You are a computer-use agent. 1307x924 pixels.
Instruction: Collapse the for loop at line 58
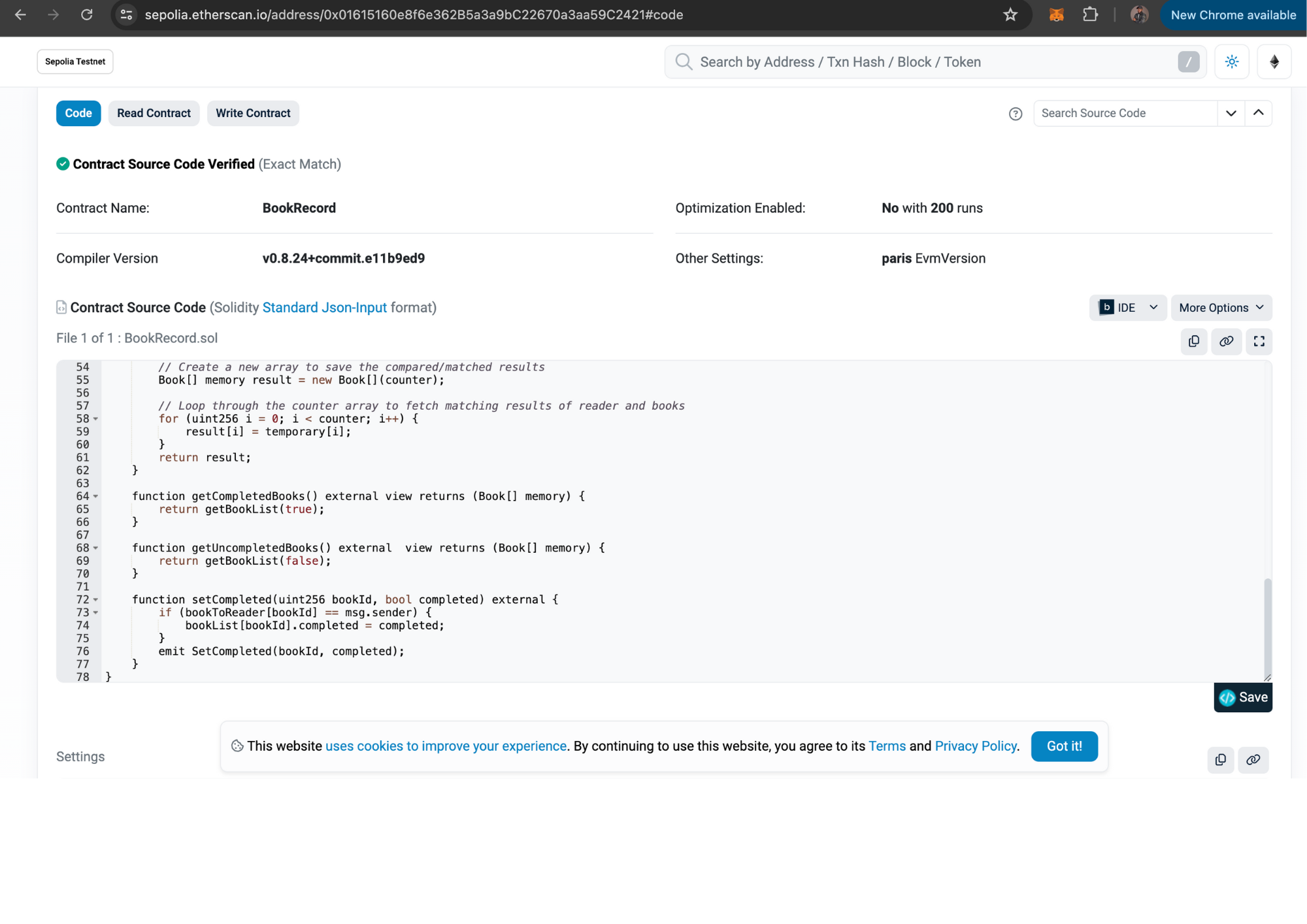point(95,418)
